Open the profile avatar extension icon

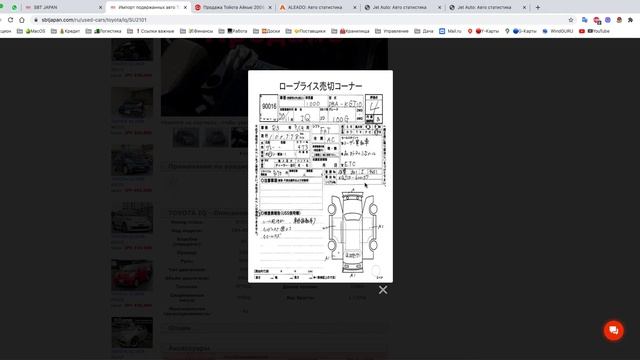point(619,20)
